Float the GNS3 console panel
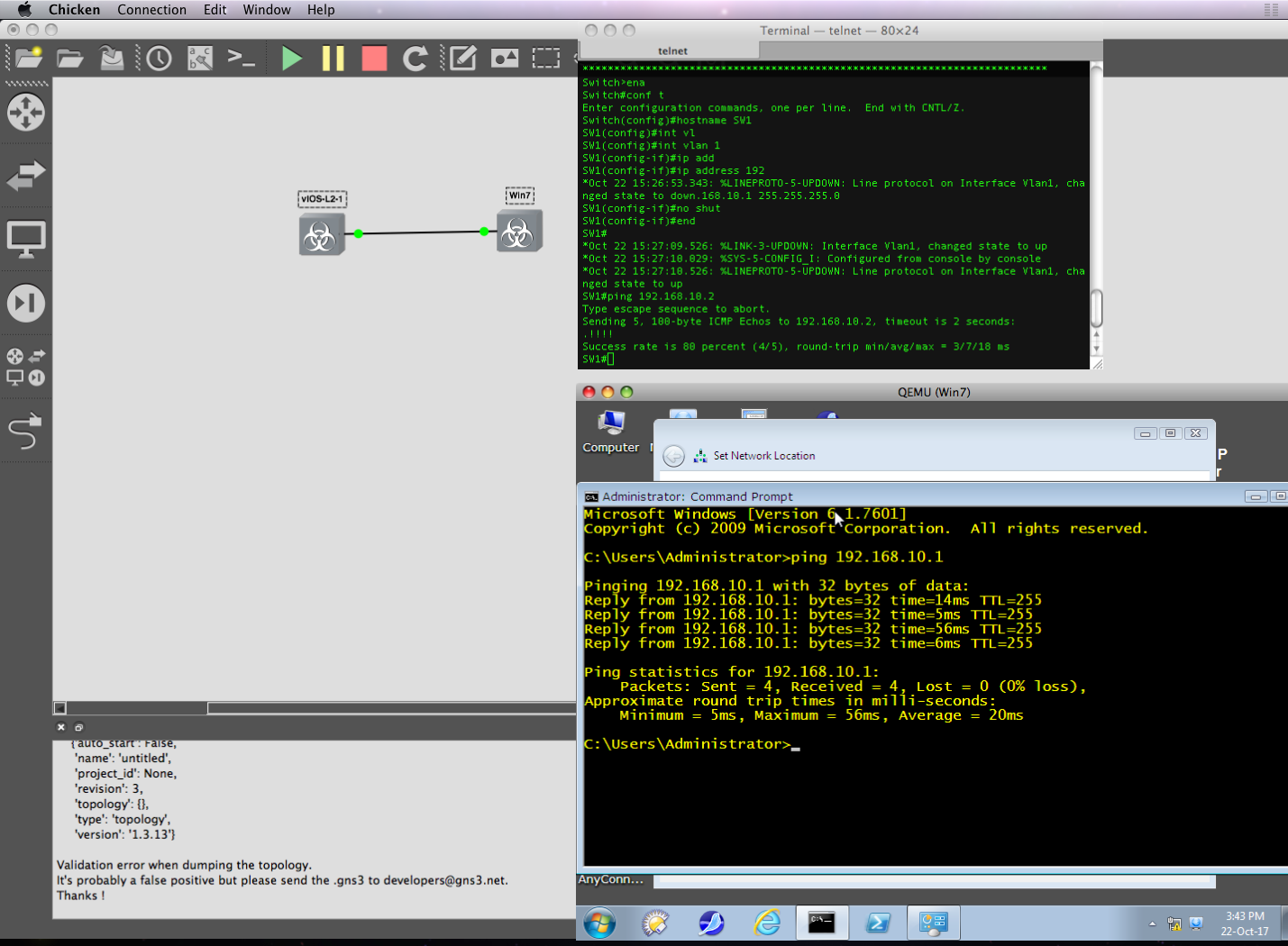 point(78,727)
